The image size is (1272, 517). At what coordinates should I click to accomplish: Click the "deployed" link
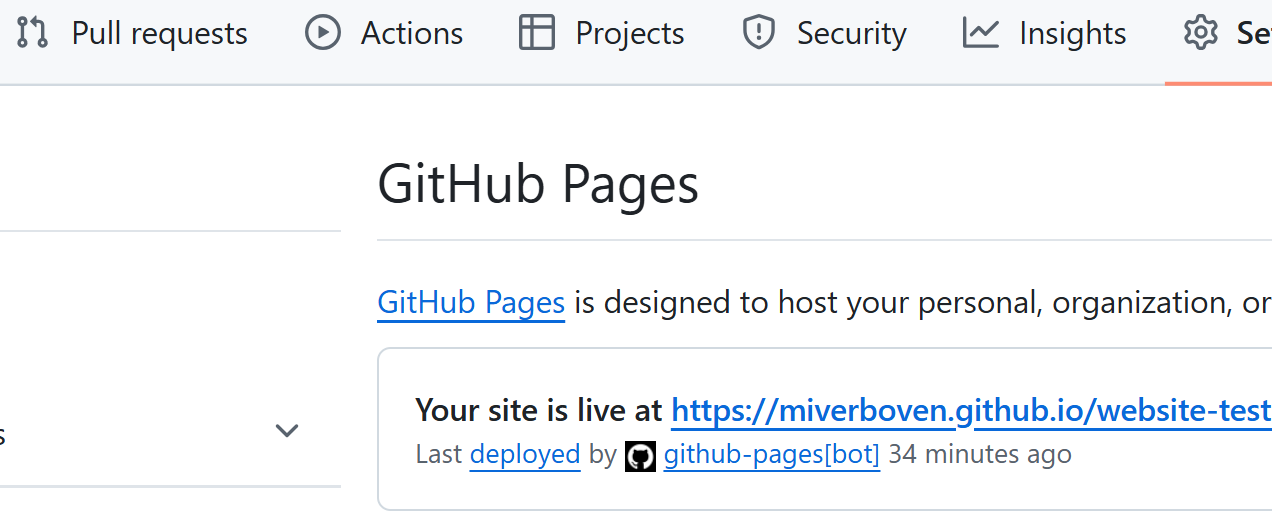click(525, 454)
